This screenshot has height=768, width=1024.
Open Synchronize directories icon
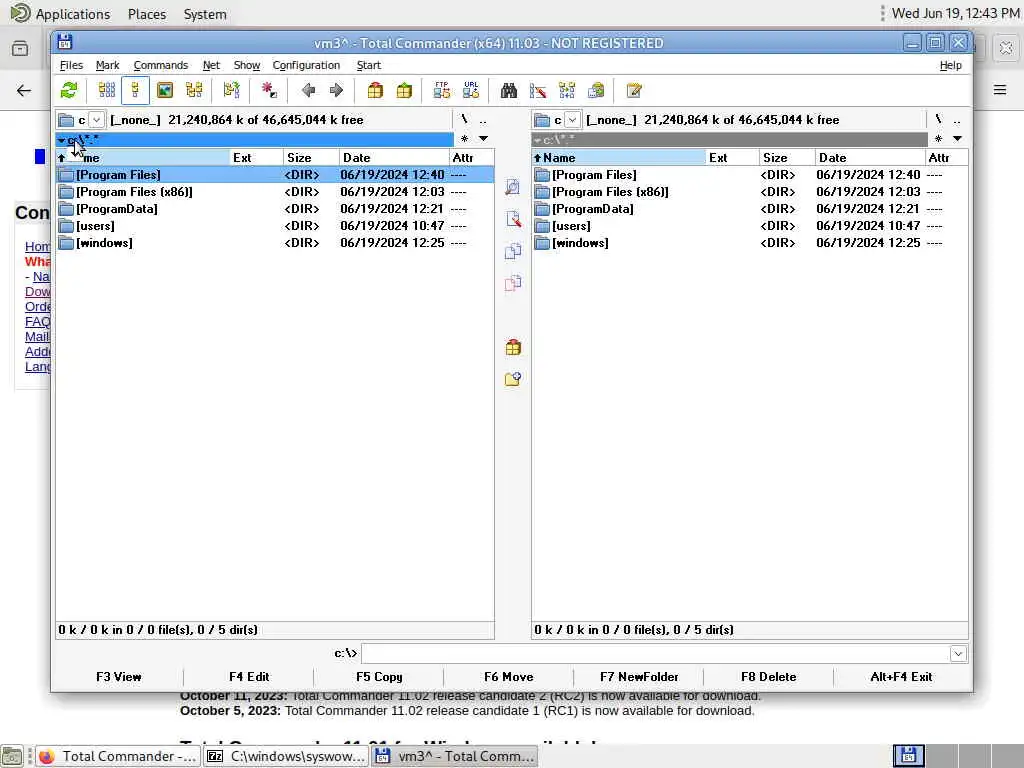tap(567, 90)
